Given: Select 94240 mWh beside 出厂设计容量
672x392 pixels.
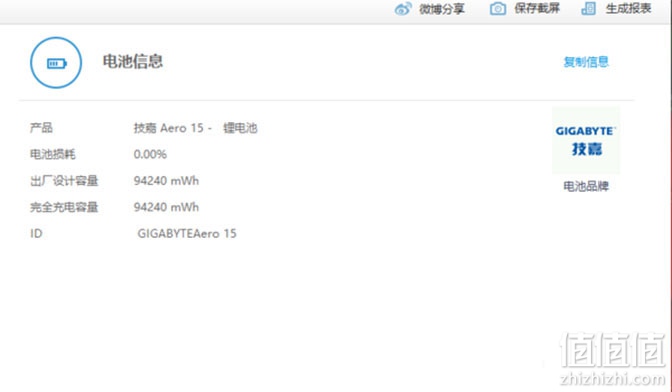Looking at the screenshot, I should pos(166,181).
